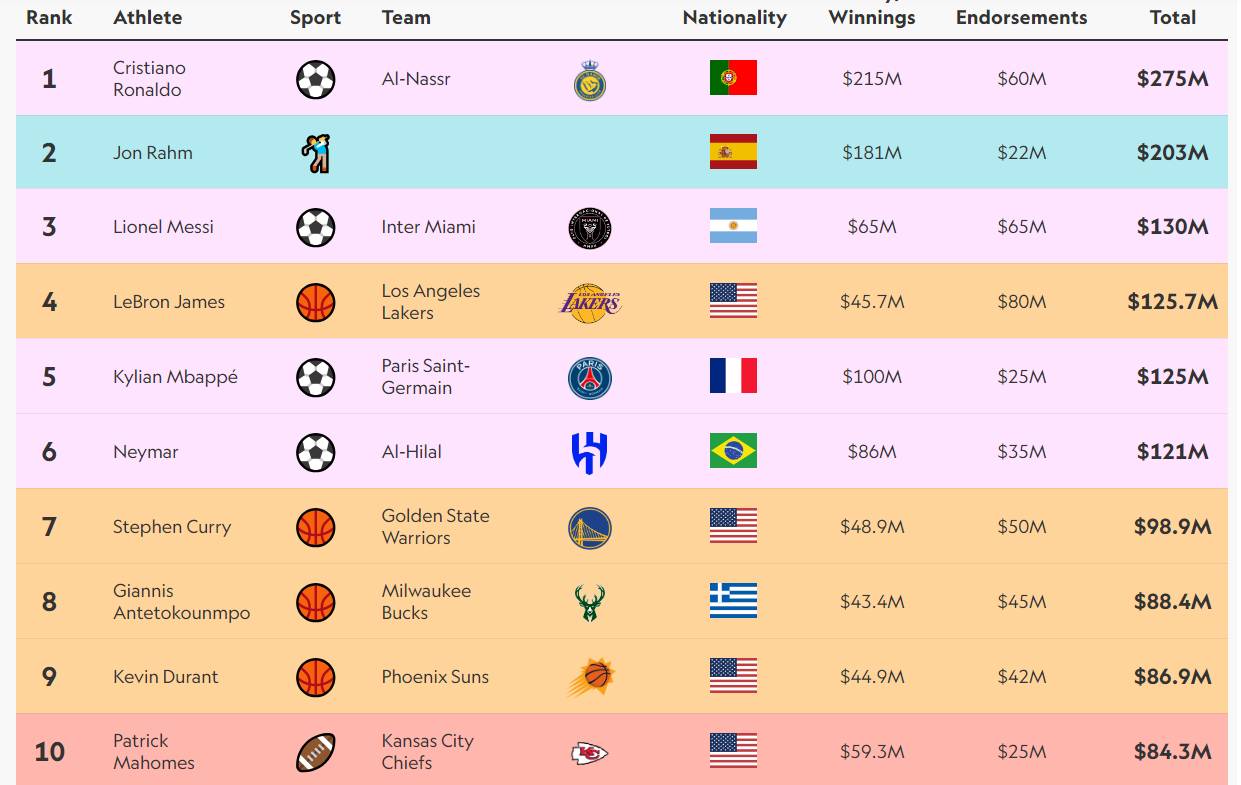Click the Portugal flag in Ronaldo's row

(733, 78)
